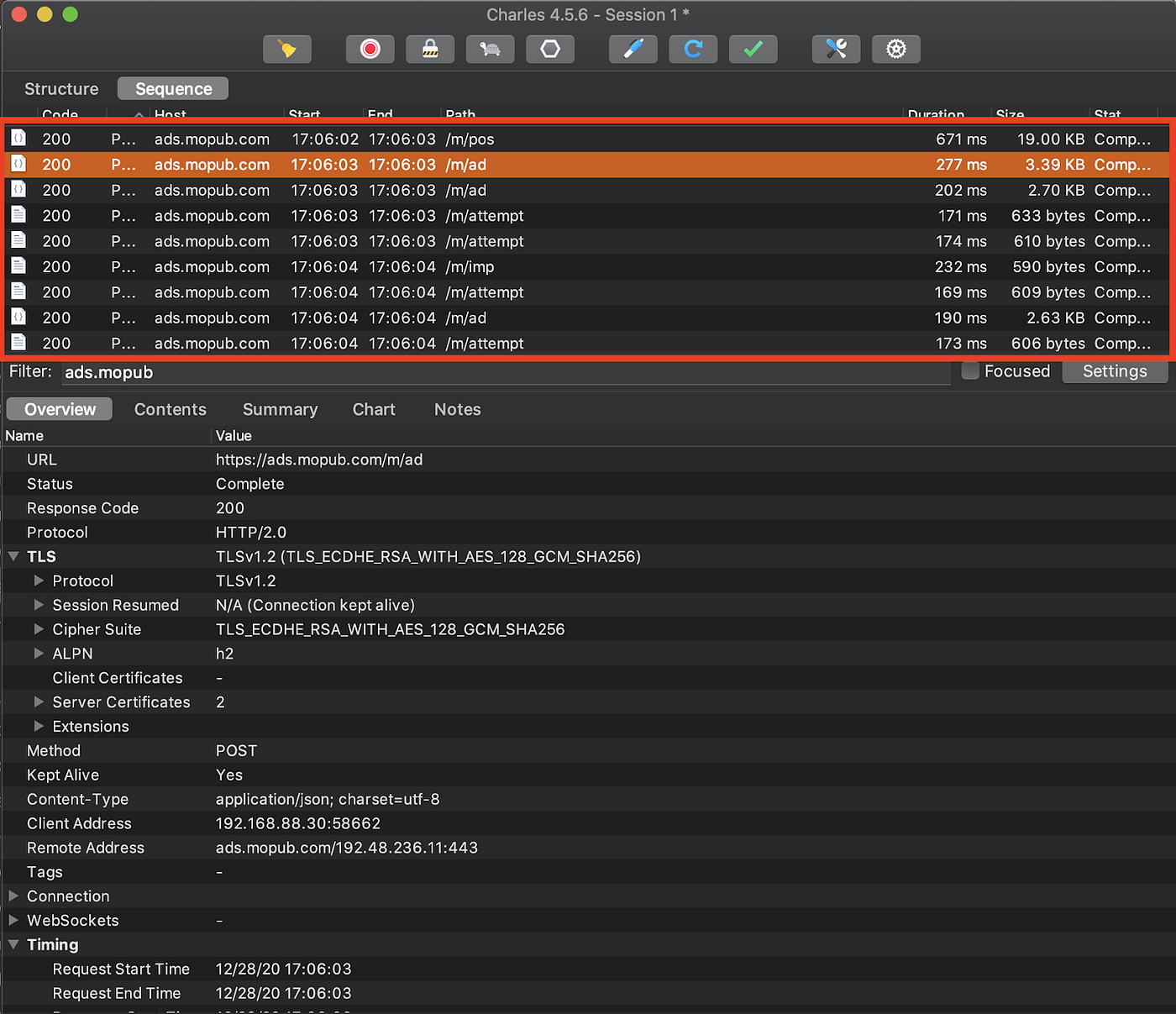1176x1014 pixels.
Task: Click the Filter text field
Action: click(x=506, y=372)
